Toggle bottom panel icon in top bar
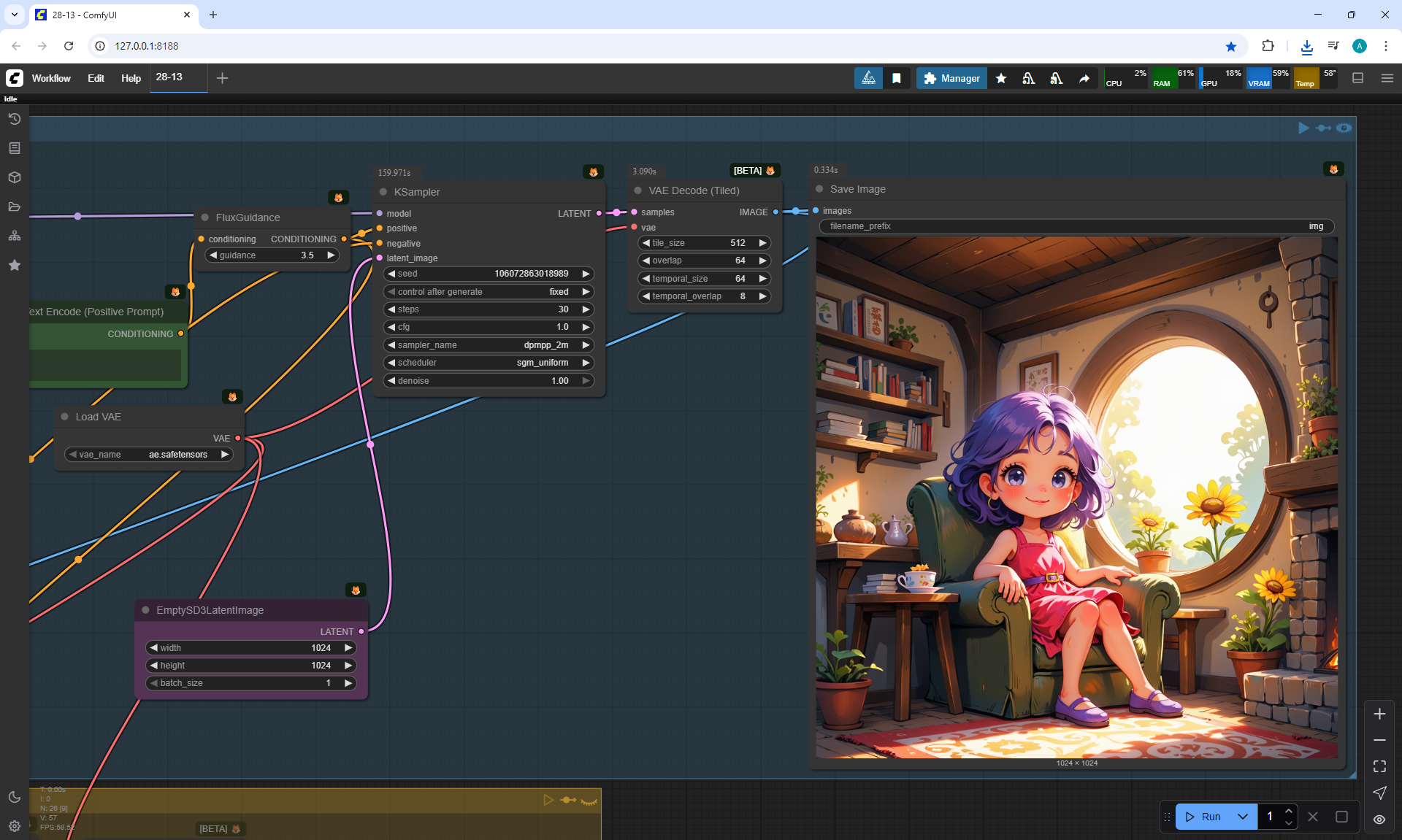 1357,78
